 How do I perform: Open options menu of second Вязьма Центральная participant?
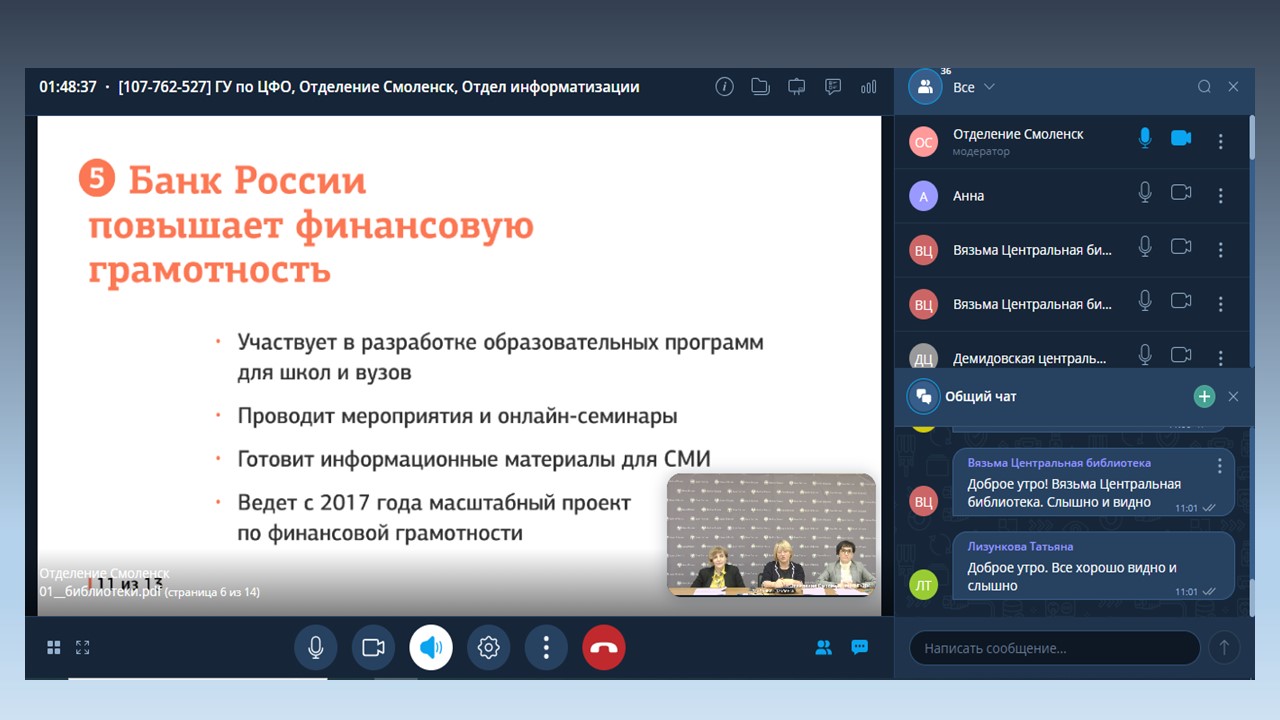point(1220,304)
